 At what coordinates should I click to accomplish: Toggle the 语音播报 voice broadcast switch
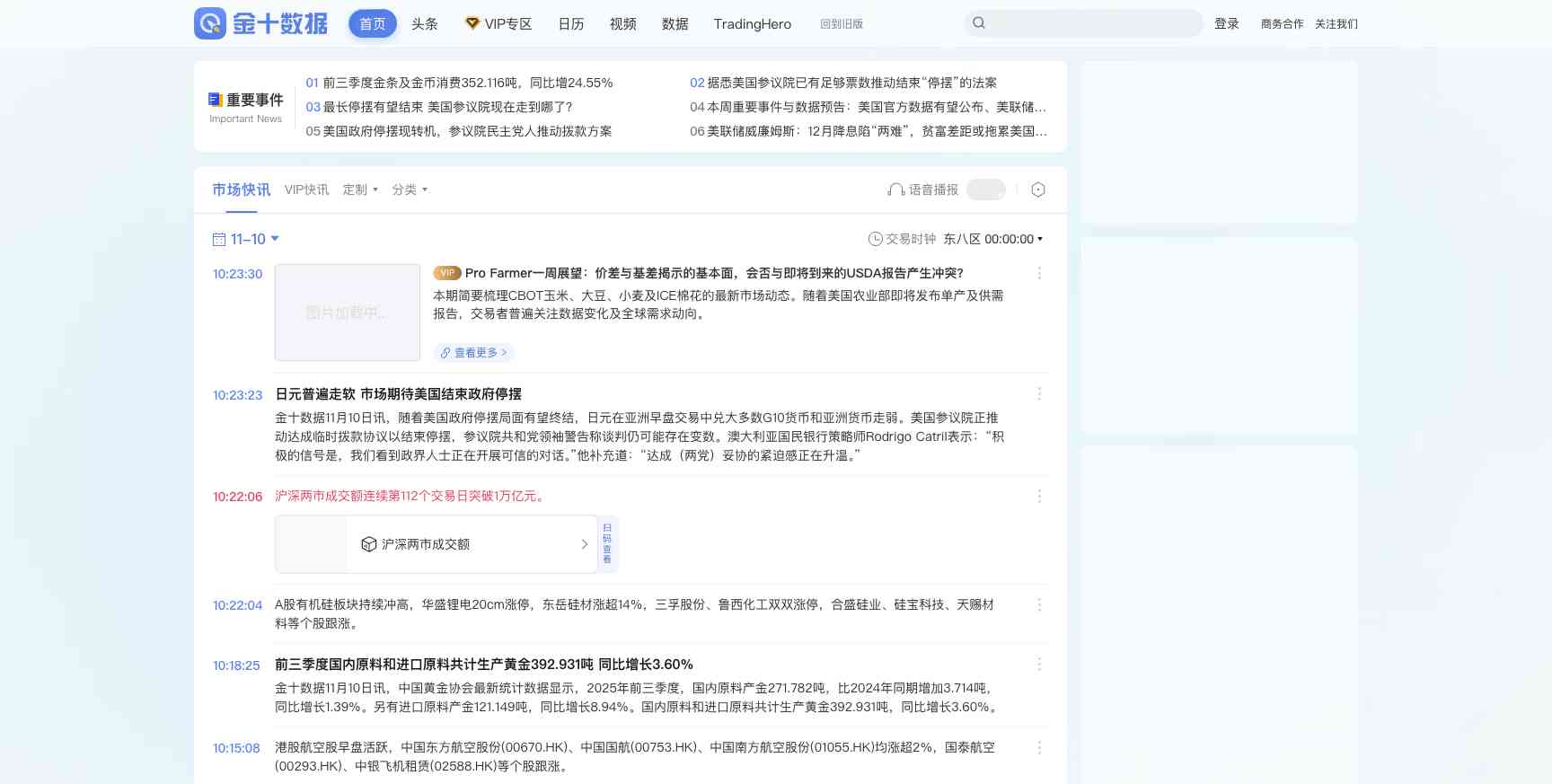(985, 189)
